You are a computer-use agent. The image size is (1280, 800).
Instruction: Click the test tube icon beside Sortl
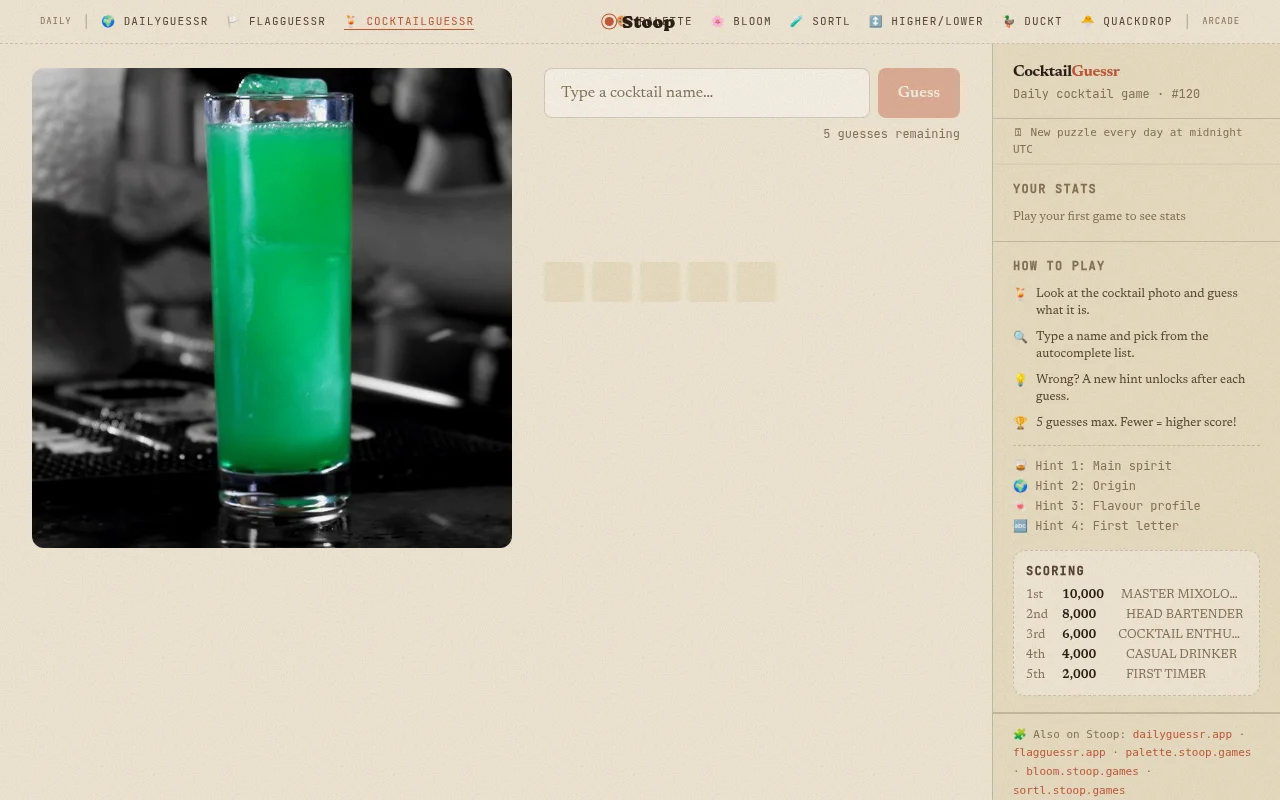796,21
